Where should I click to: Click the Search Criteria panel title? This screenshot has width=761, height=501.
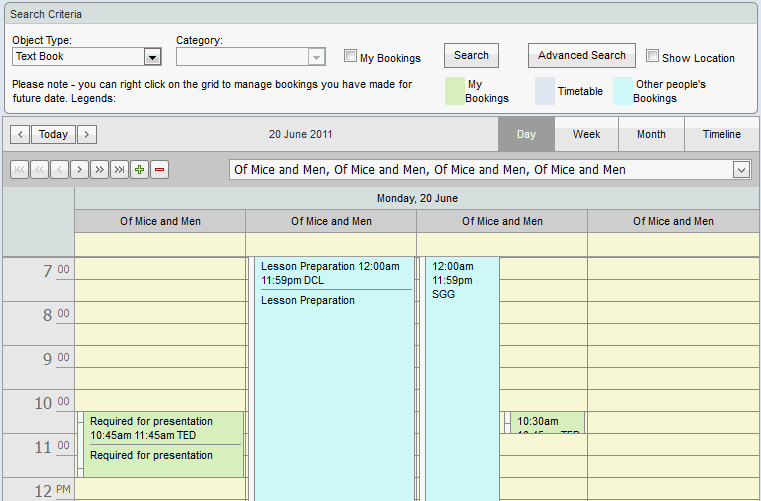[x=46, y=15]
